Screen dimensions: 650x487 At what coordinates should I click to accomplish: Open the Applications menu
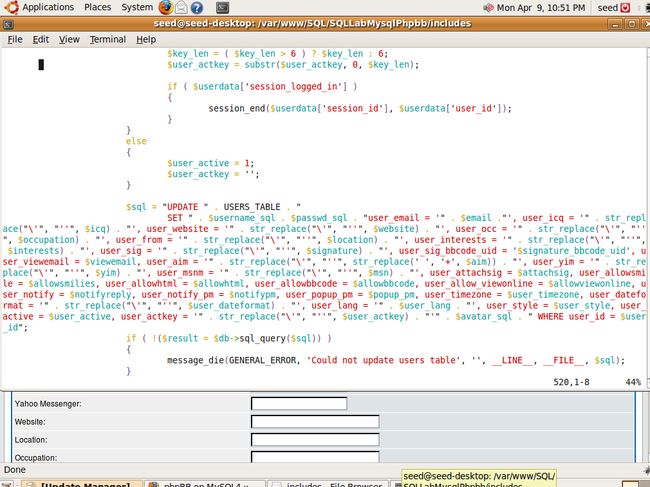(x=48, y=7)
